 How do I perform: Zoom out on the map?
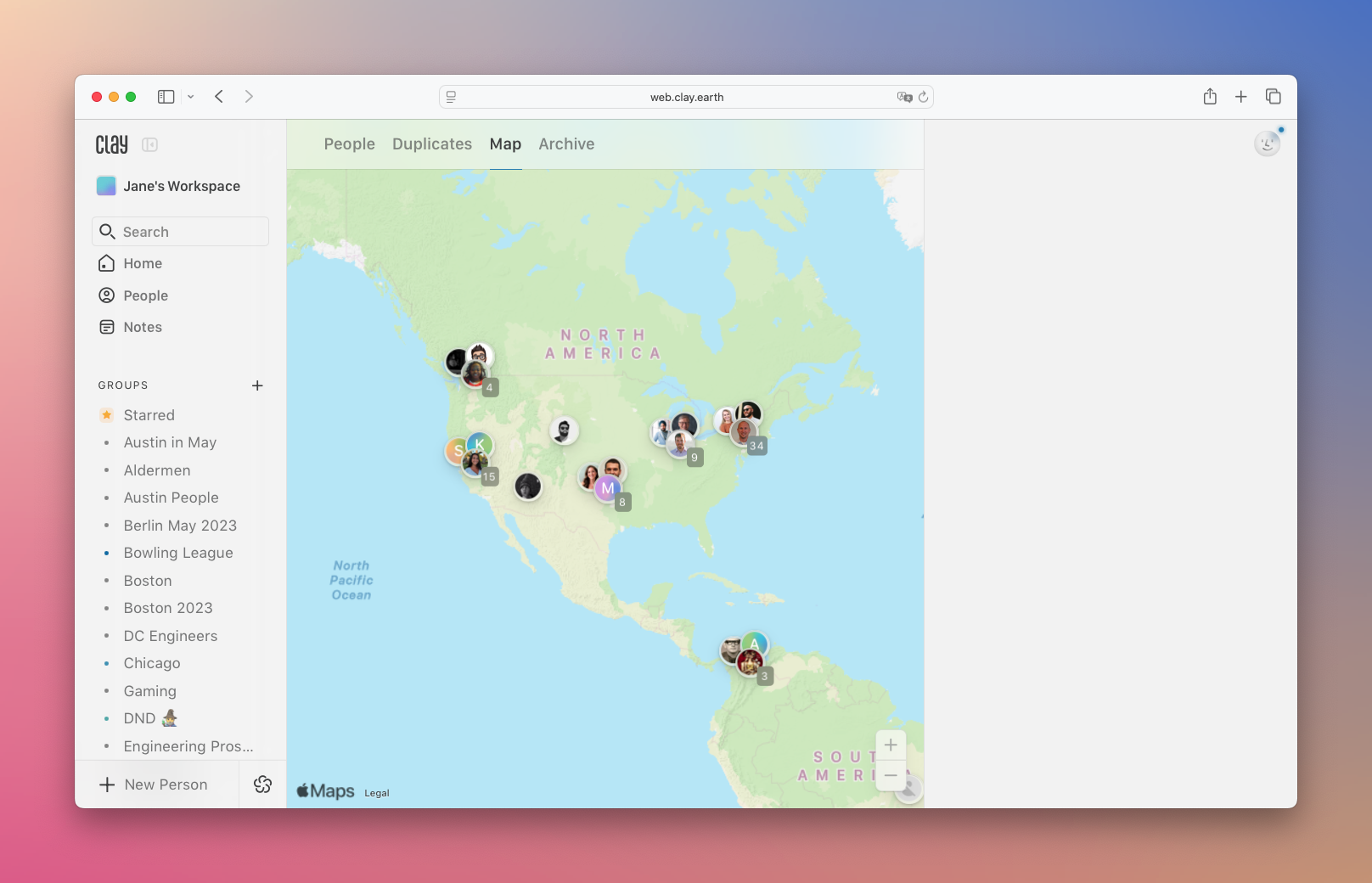coord(891,775)
